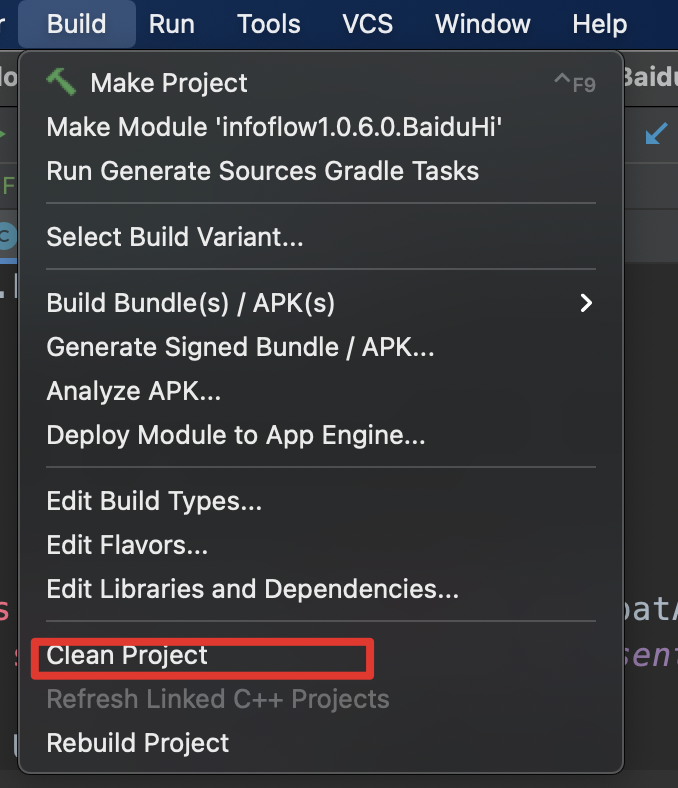The width and height of the screenshot is (678, 788).
Task: Choose Rebuild Project menu entry
Action: click(x=138, y=743)
